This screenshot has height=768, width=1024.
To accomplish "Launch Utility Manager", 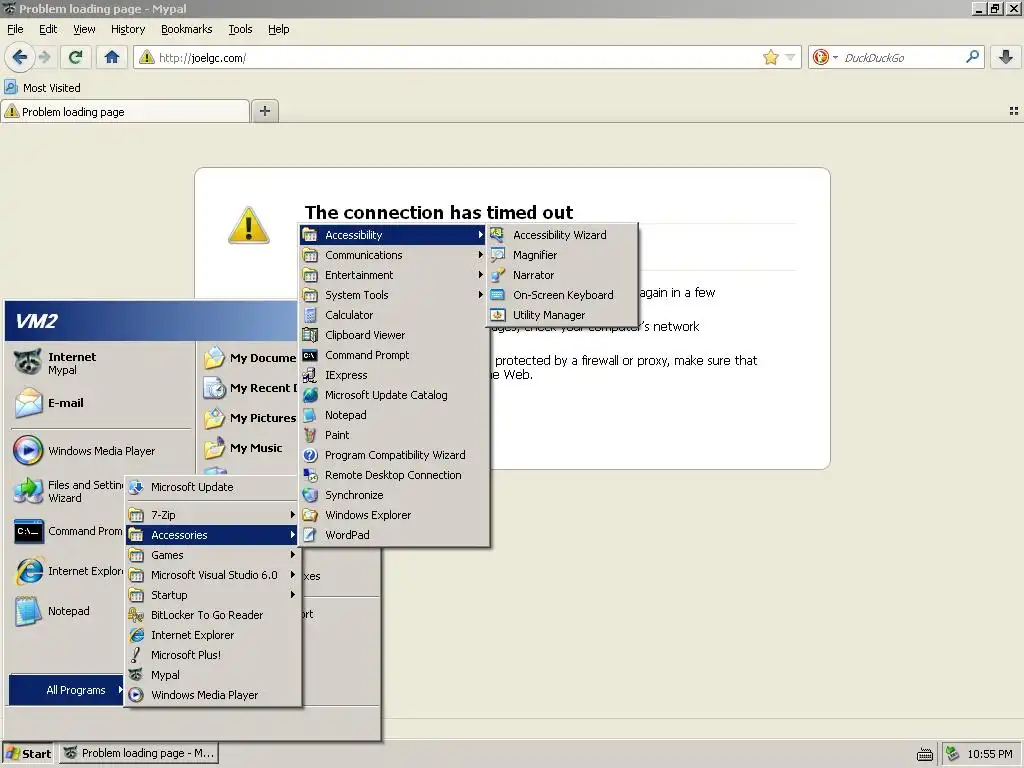I will (562, 315).
